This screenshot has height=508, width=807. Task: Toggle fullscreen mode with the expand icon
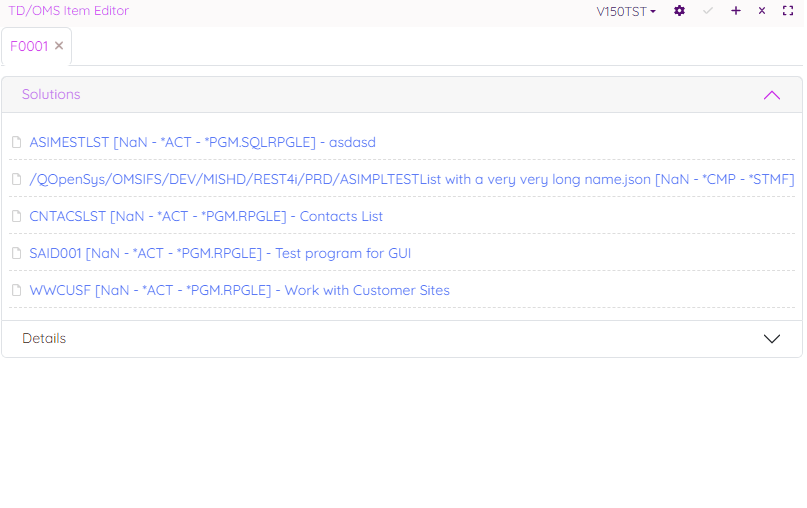point(788,11)
